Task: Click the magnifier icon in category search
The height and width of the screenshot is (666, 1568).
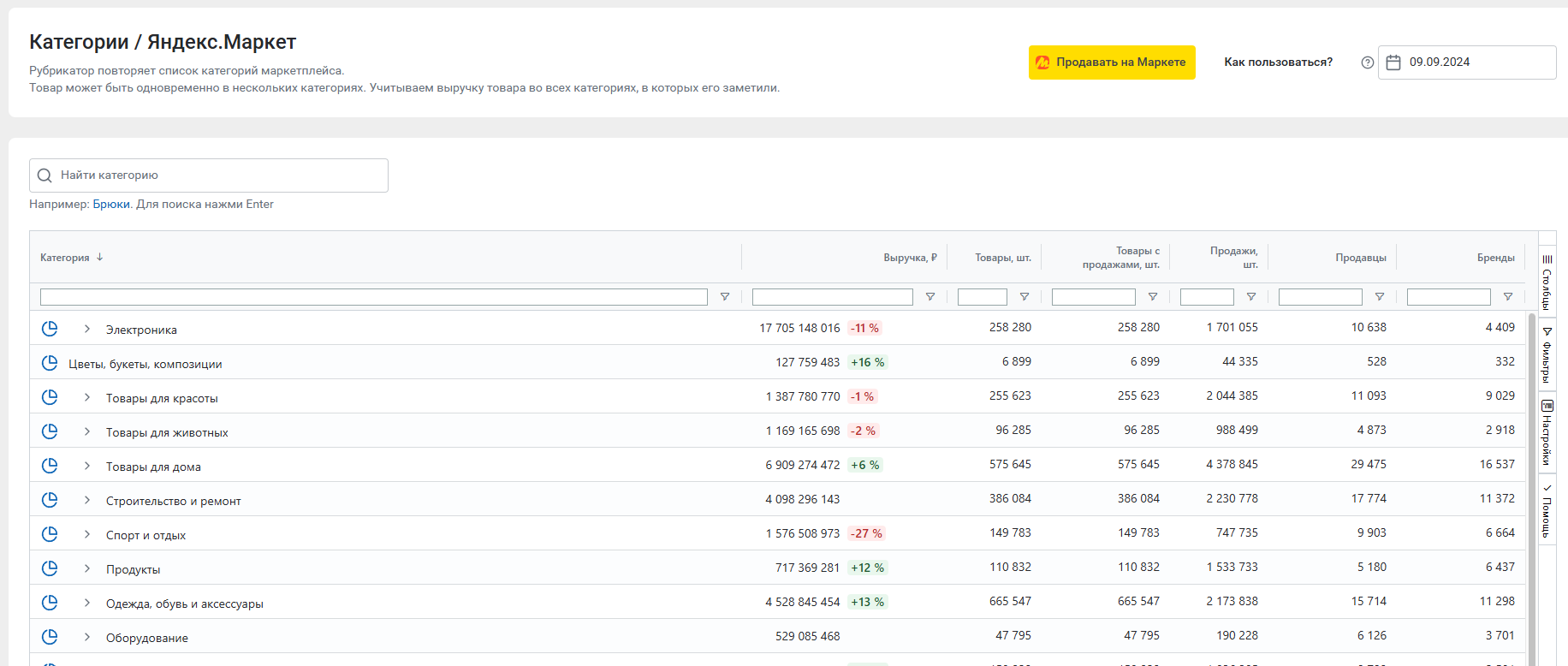Action: point(45,175)
